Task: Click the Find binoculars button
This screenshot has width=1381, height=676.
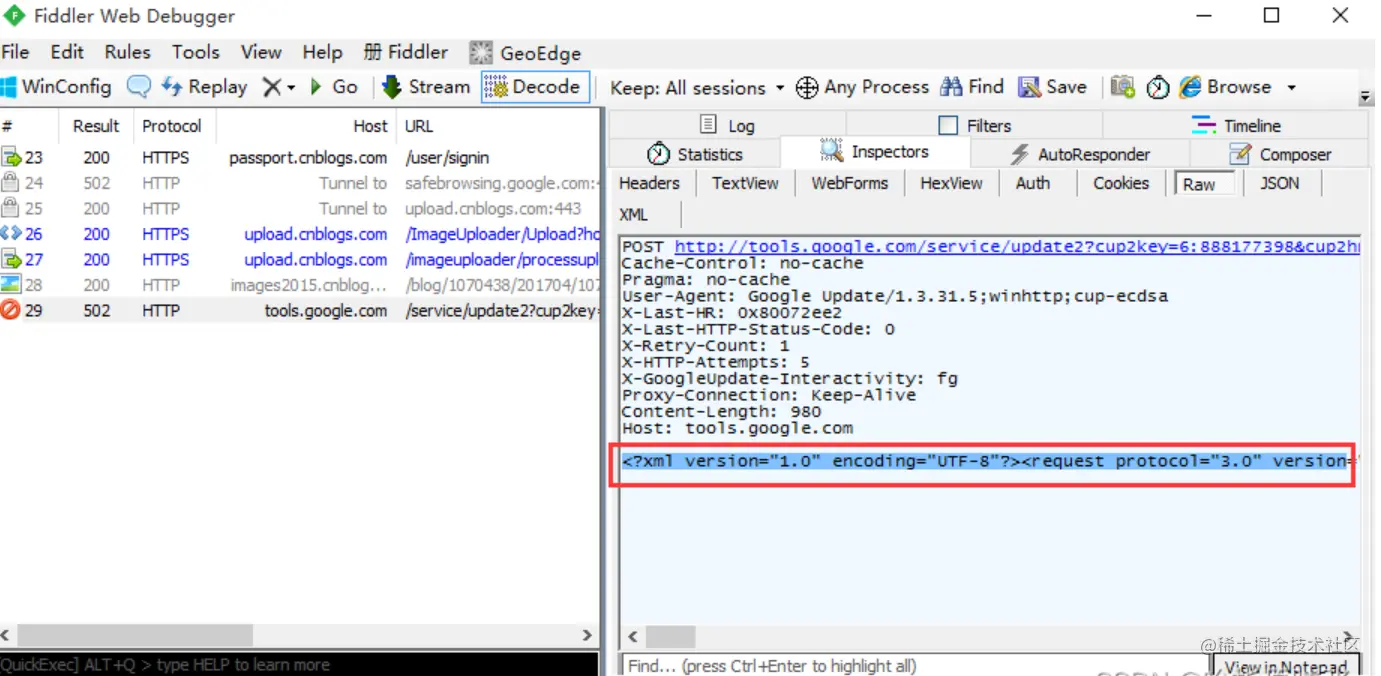Action: click(972, 87)
